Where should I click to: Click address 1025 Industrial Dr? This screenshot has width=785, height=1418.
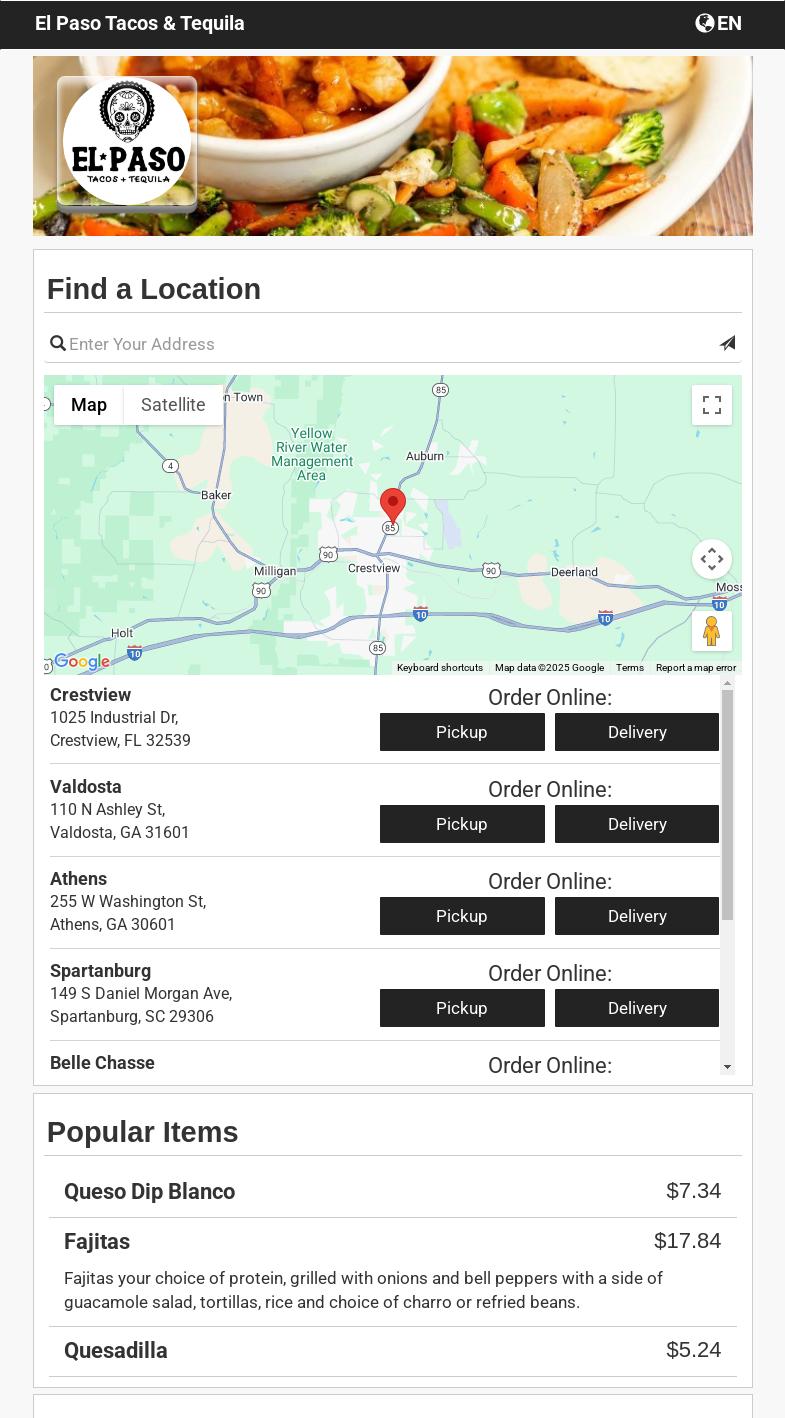pyautogui.click(x=114, y=718)
